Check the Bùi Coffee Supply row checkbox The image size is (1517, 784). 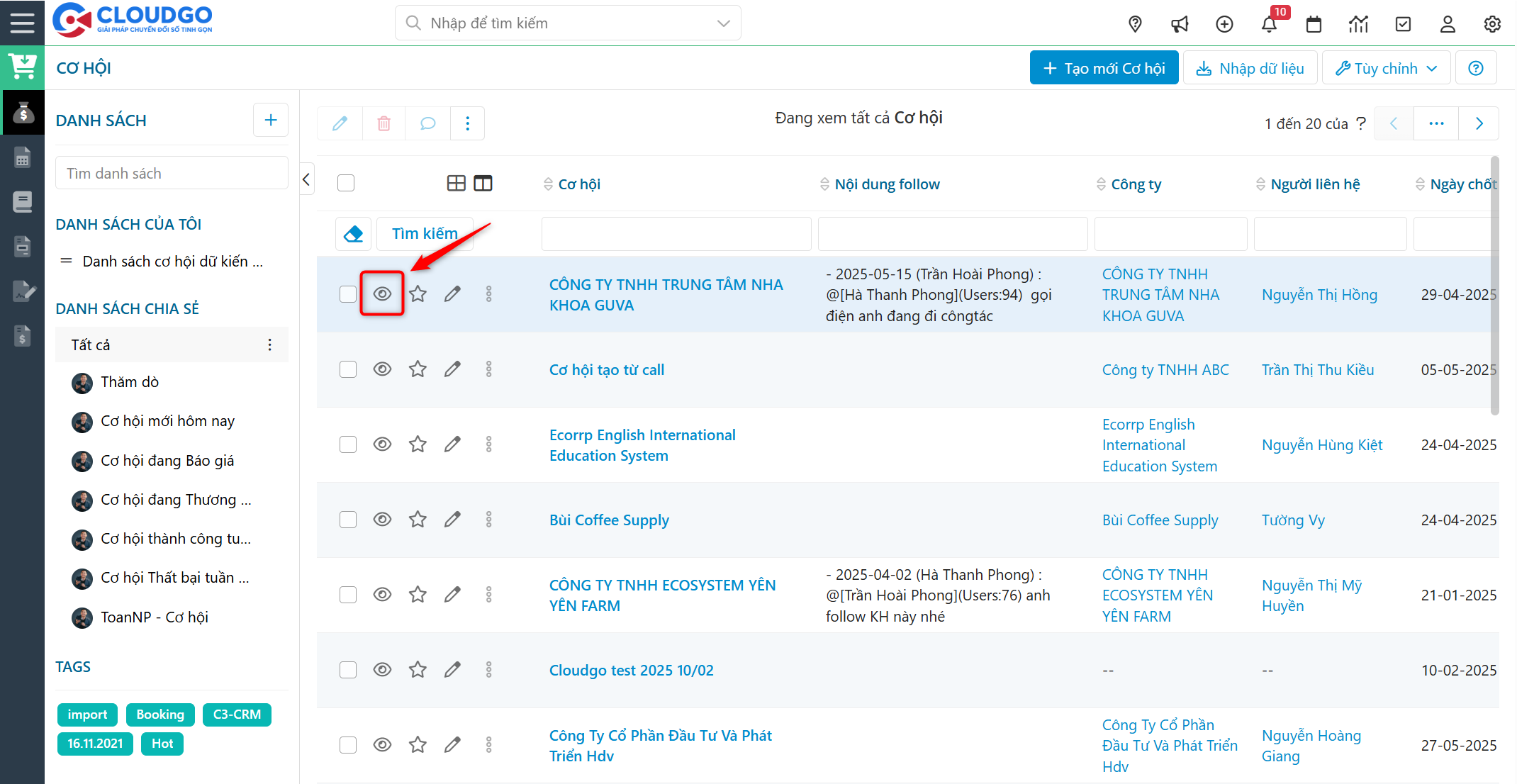[348, 520]
